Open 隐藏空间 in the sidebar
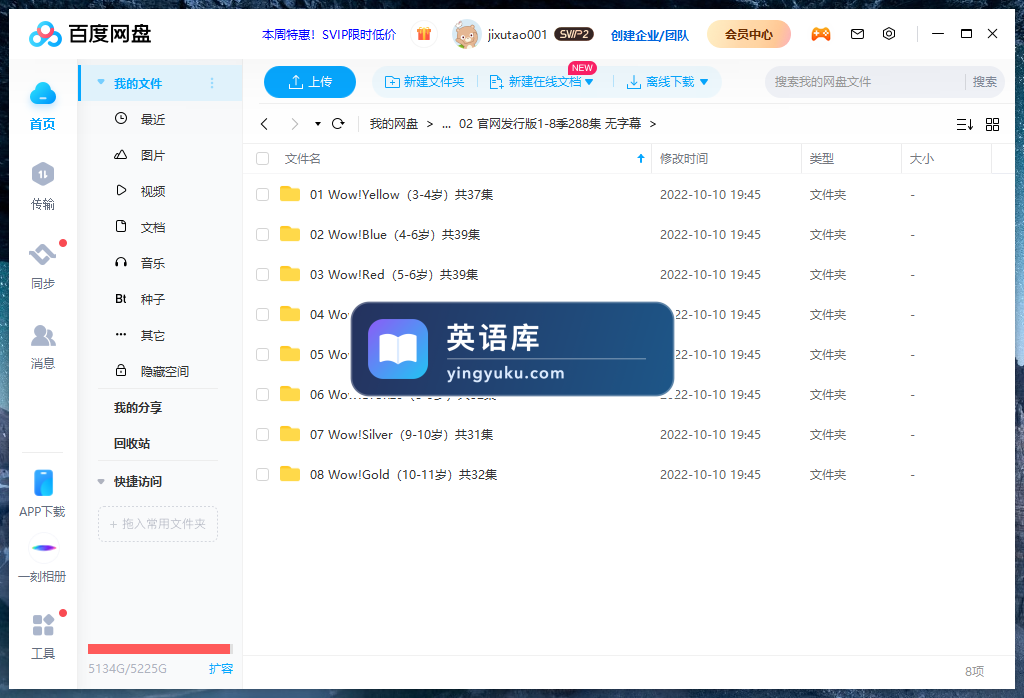Viewport: 1024px width, 698px height. click(165, 372)
